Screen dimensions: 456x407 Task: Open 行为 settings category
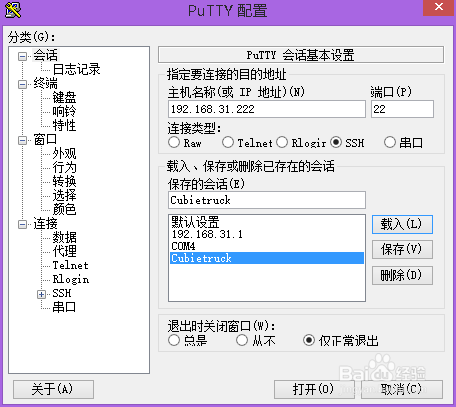tap(64, 168)
